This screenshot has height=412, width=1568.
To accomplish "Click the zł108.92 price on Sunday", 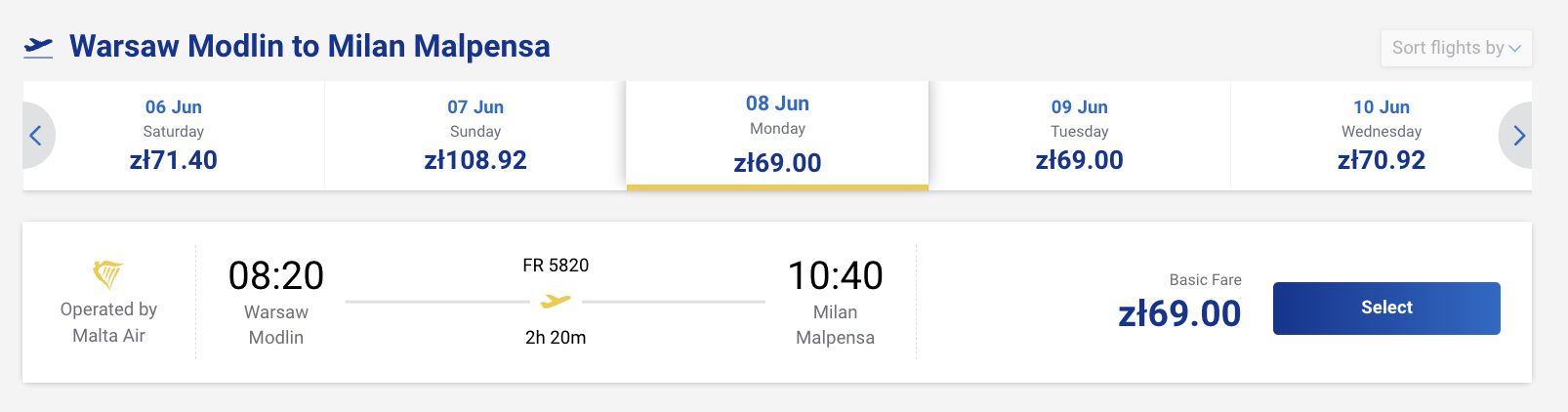I will (475, 160).
